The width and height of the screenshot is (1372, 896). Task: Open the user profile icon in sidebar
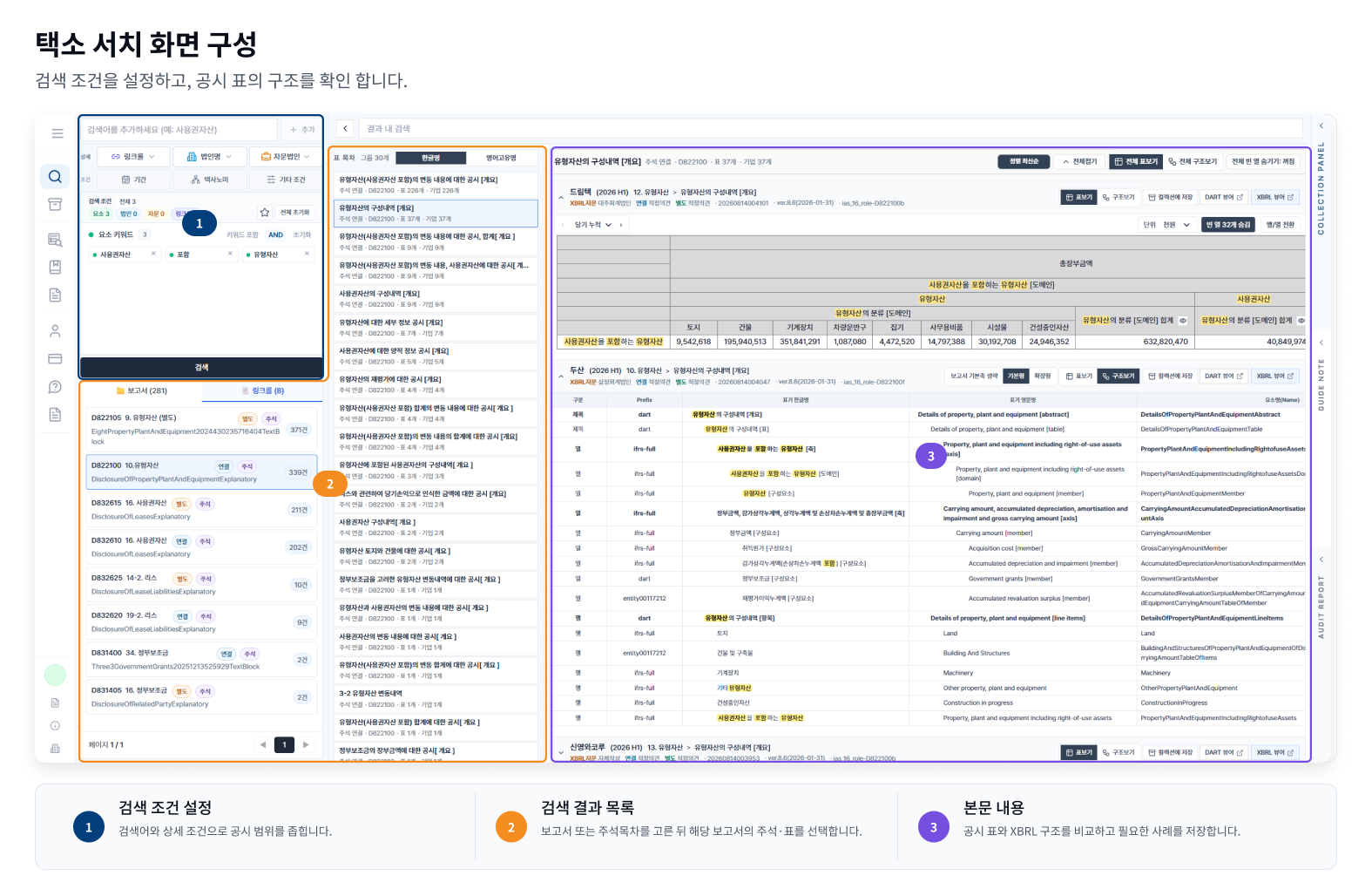pyautogui.click(x=55, y=331)
